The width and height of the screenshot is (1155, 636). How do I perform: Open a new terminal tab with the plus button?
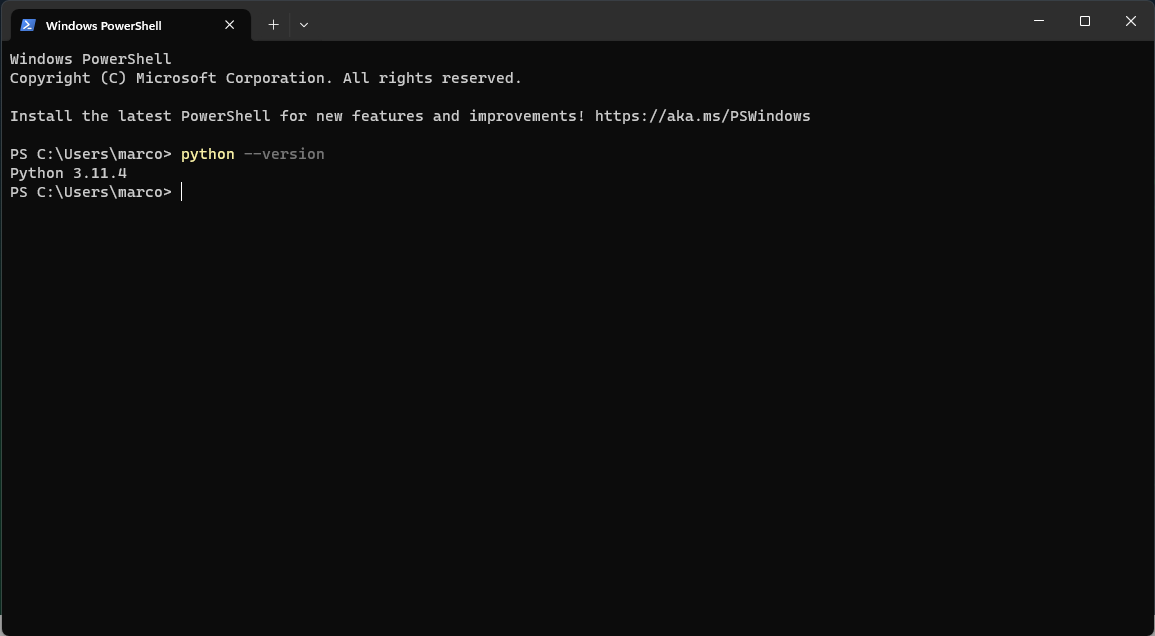[x=273, y=24]
